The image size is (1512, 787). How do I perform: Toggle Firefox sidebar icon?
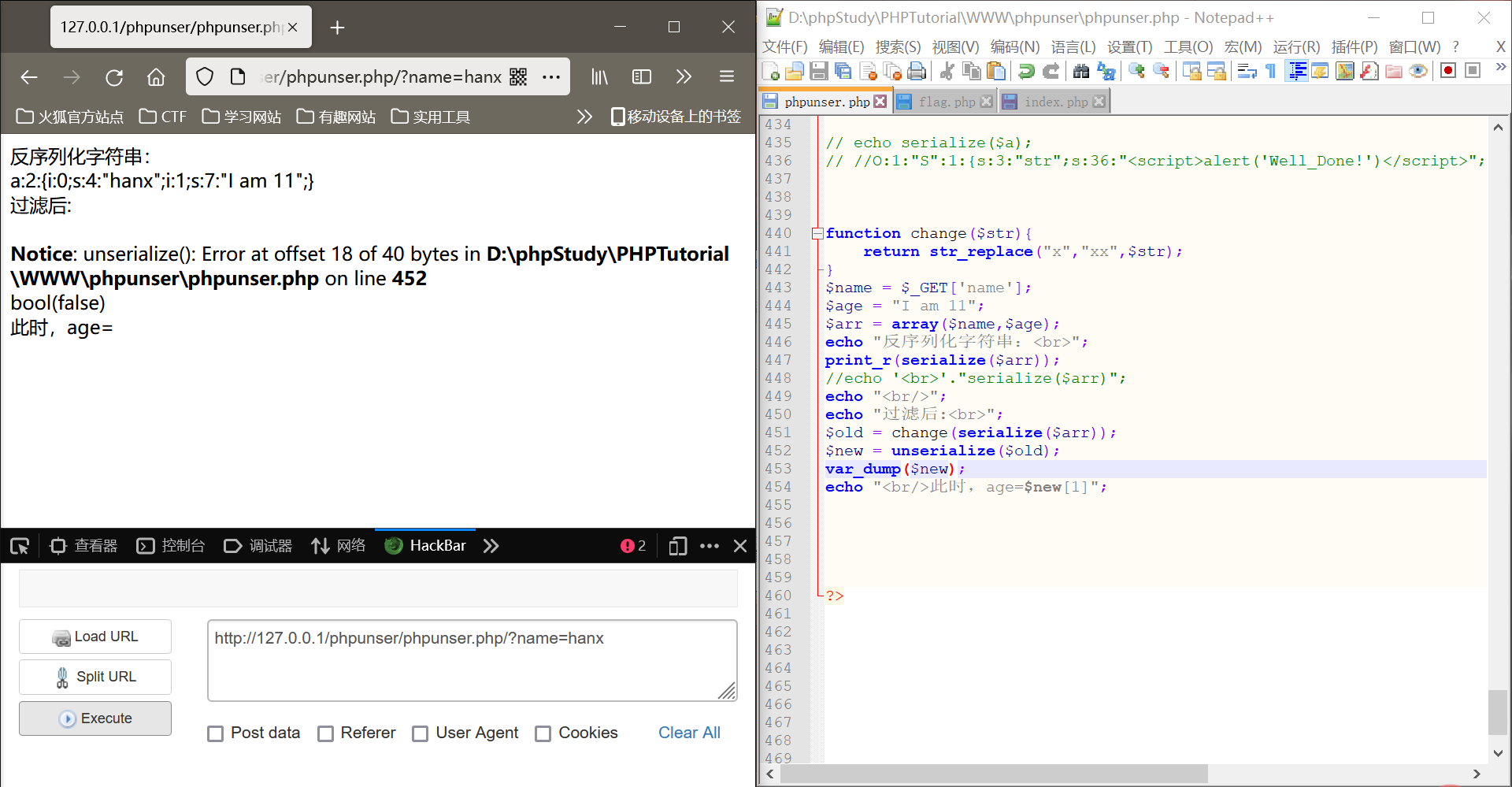(642, 77)
